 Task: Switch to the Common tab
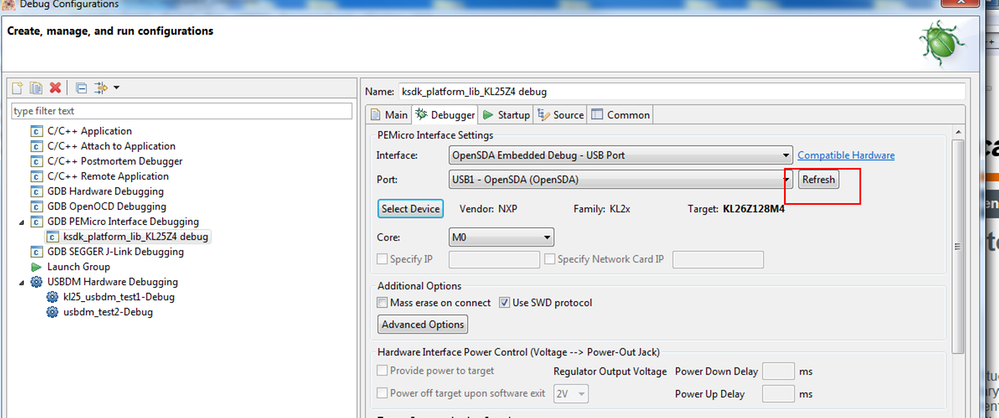(x=621, y=115)
